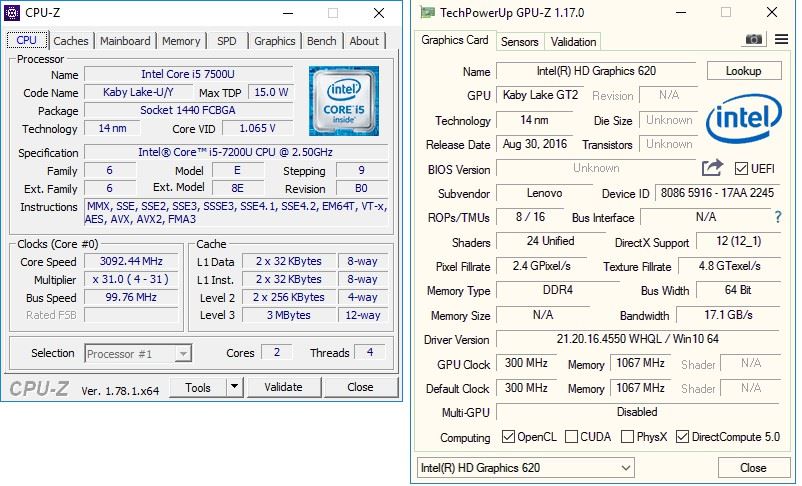Click the Intel logo in GPU-Z
The width and height of the screenshot is (802, 486).
[744, 118]
